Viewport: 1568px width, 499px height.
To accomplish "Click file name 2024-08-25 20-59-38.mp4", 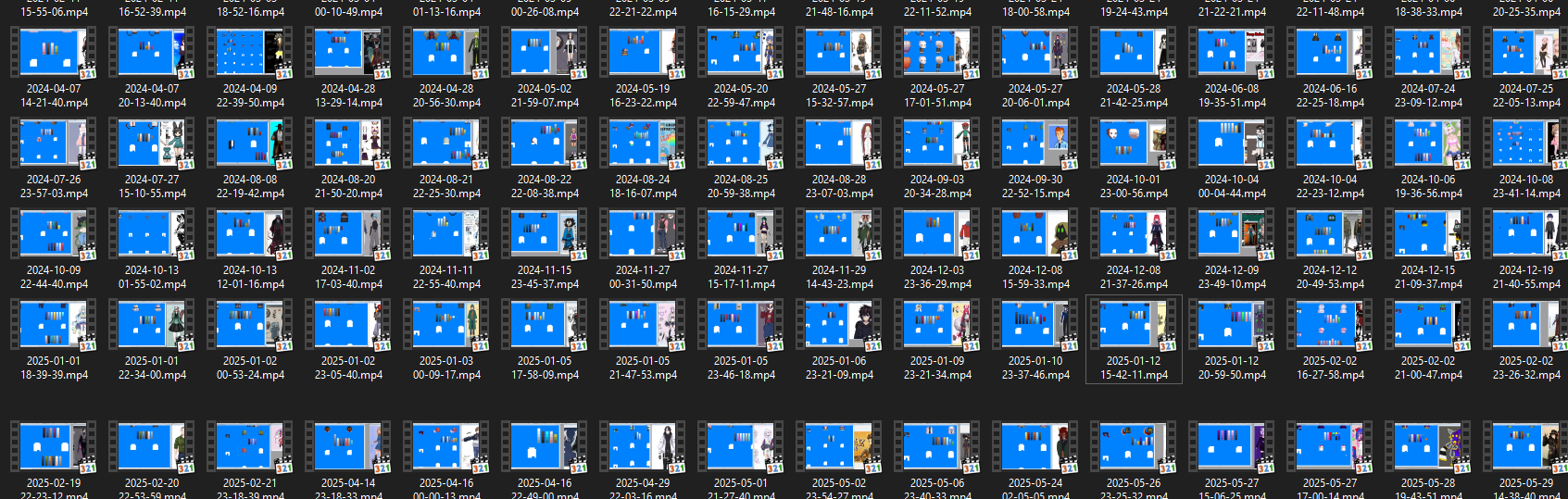I will pyautogui.click(x=741, y=187).
